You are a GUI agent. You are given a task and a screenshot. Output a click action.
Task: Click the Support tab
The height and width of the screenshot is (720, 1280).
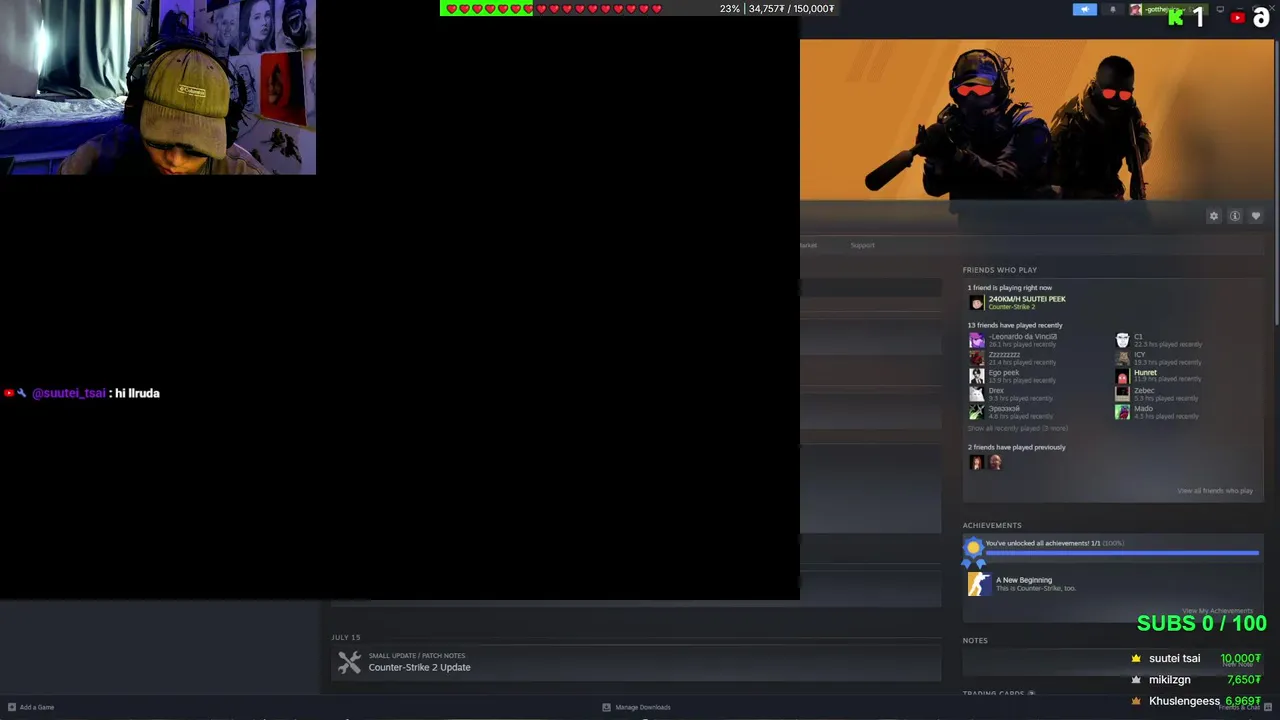(862, 245)
